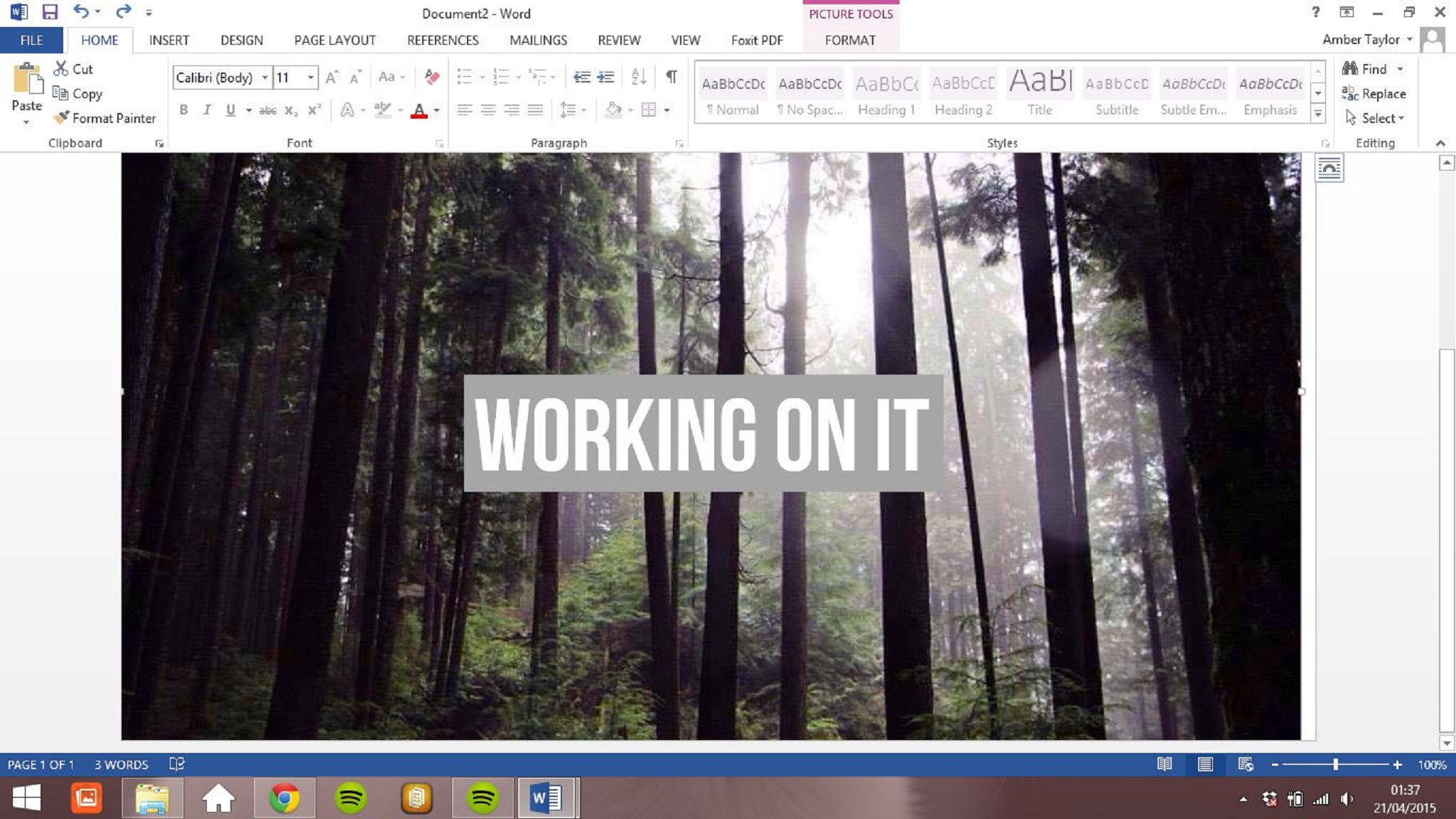Apply the Heading 1 style
Screen dimensions: 1456x819
[x=886, y=94]
